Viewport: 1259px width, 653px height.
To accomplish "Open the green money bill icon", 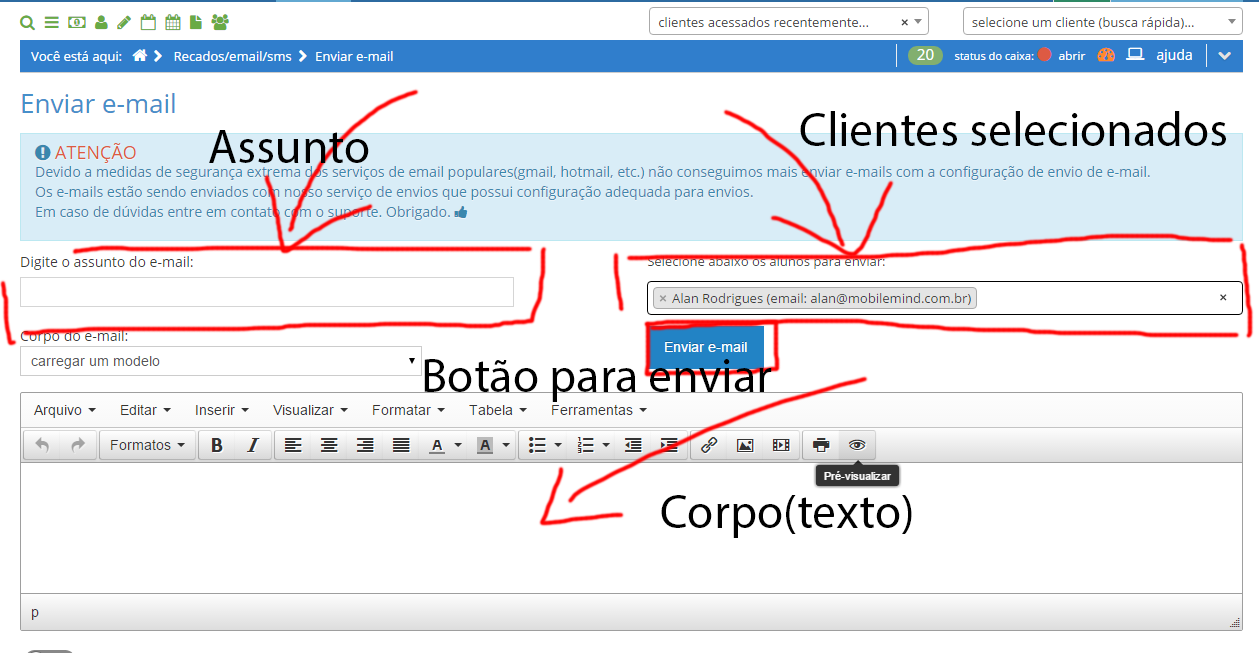I will tap(76, 22).
